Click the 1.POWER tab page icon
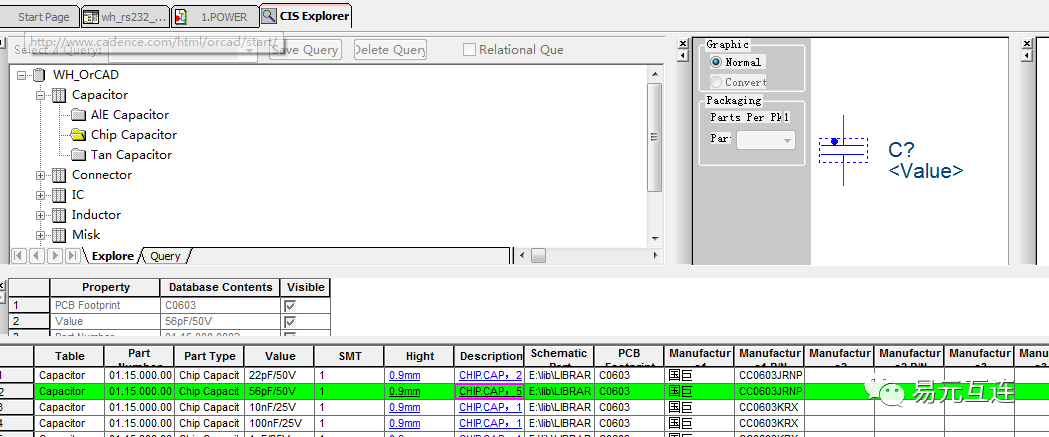Screen dimensions: 1049x437 click(179, 17)
